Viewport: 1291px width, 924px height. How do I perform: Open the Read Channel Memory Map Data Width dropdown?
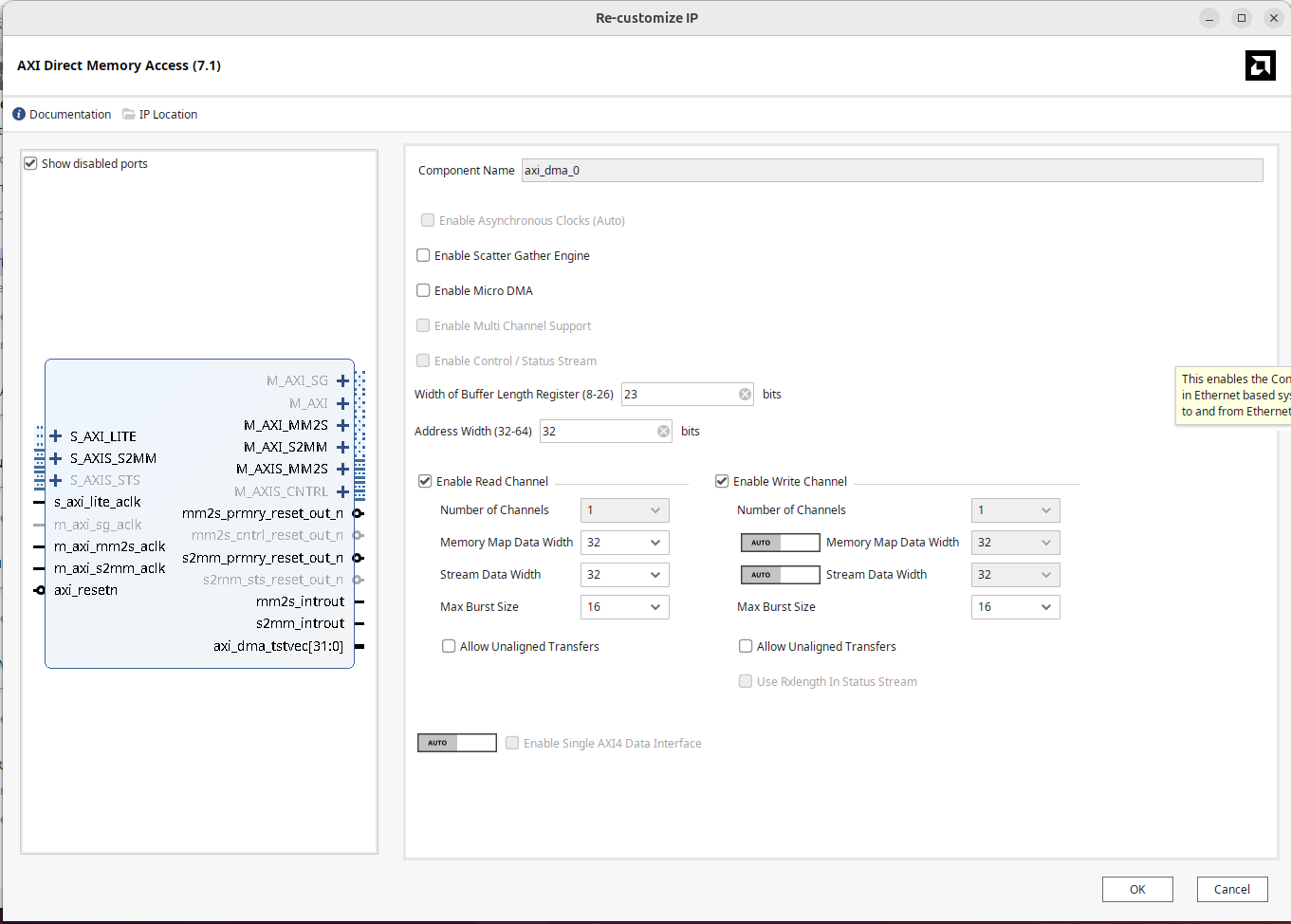pos(624,543)
